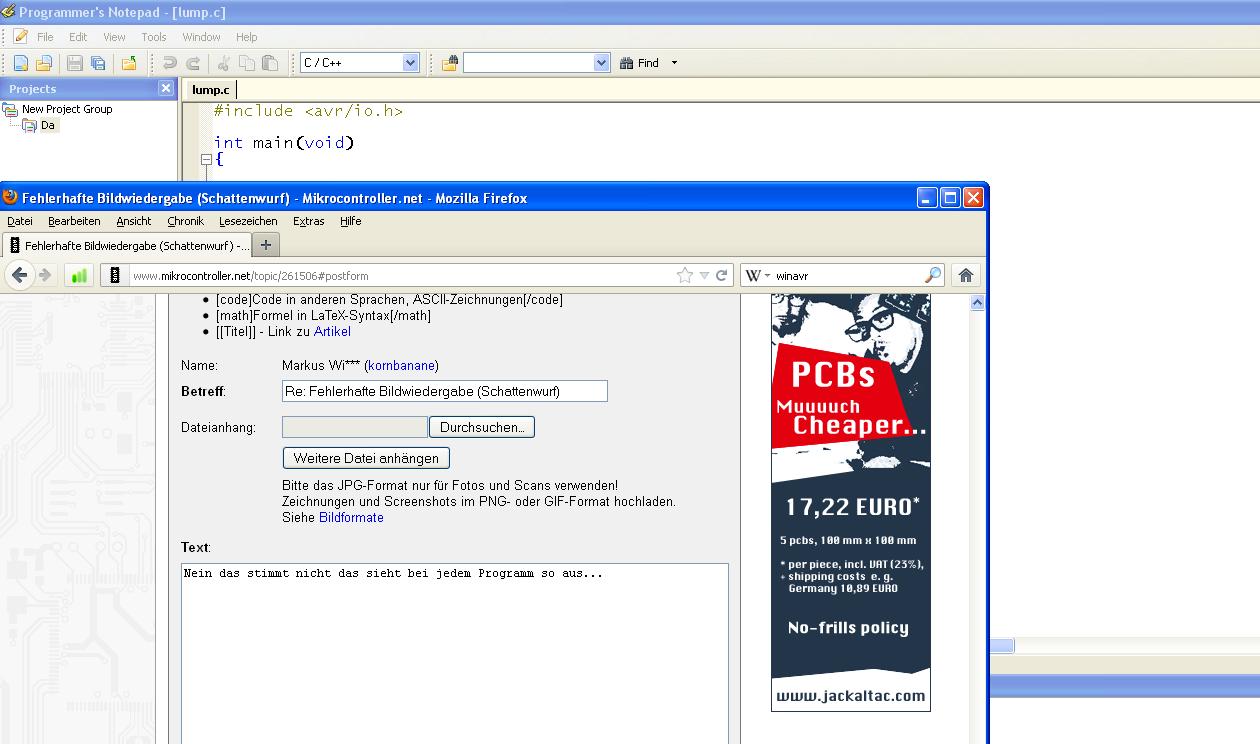Go back with Firefox back arrow
Viewport: 1260px width, 744px height.
pyautogui.click(x=20, y=275)
